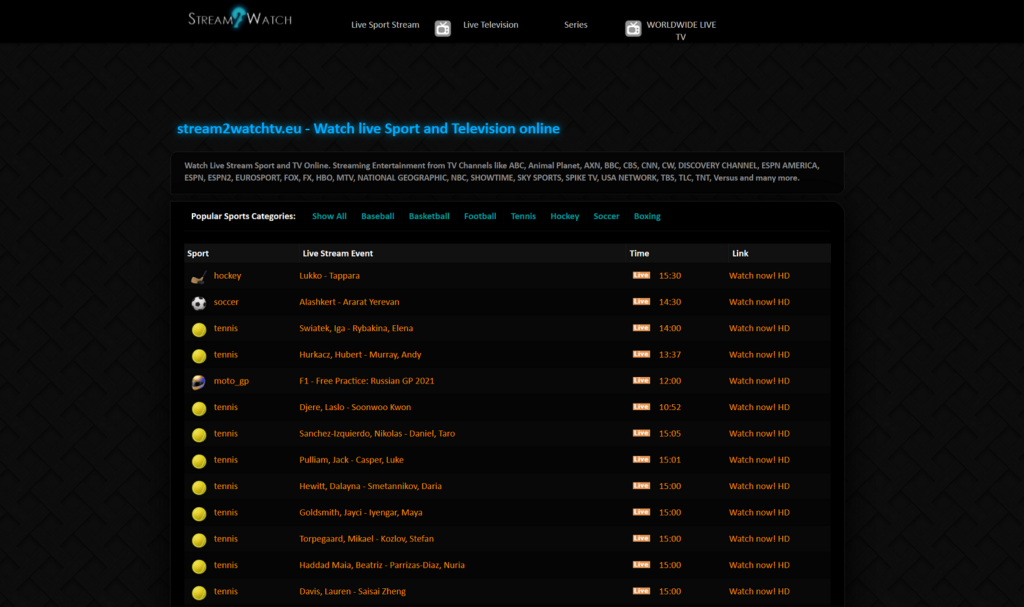The height and width of the screenshot is (607, 1024).
Task: Open the Davis, Lauren - Saisai Zheng stream
Action: coord(352,591)
